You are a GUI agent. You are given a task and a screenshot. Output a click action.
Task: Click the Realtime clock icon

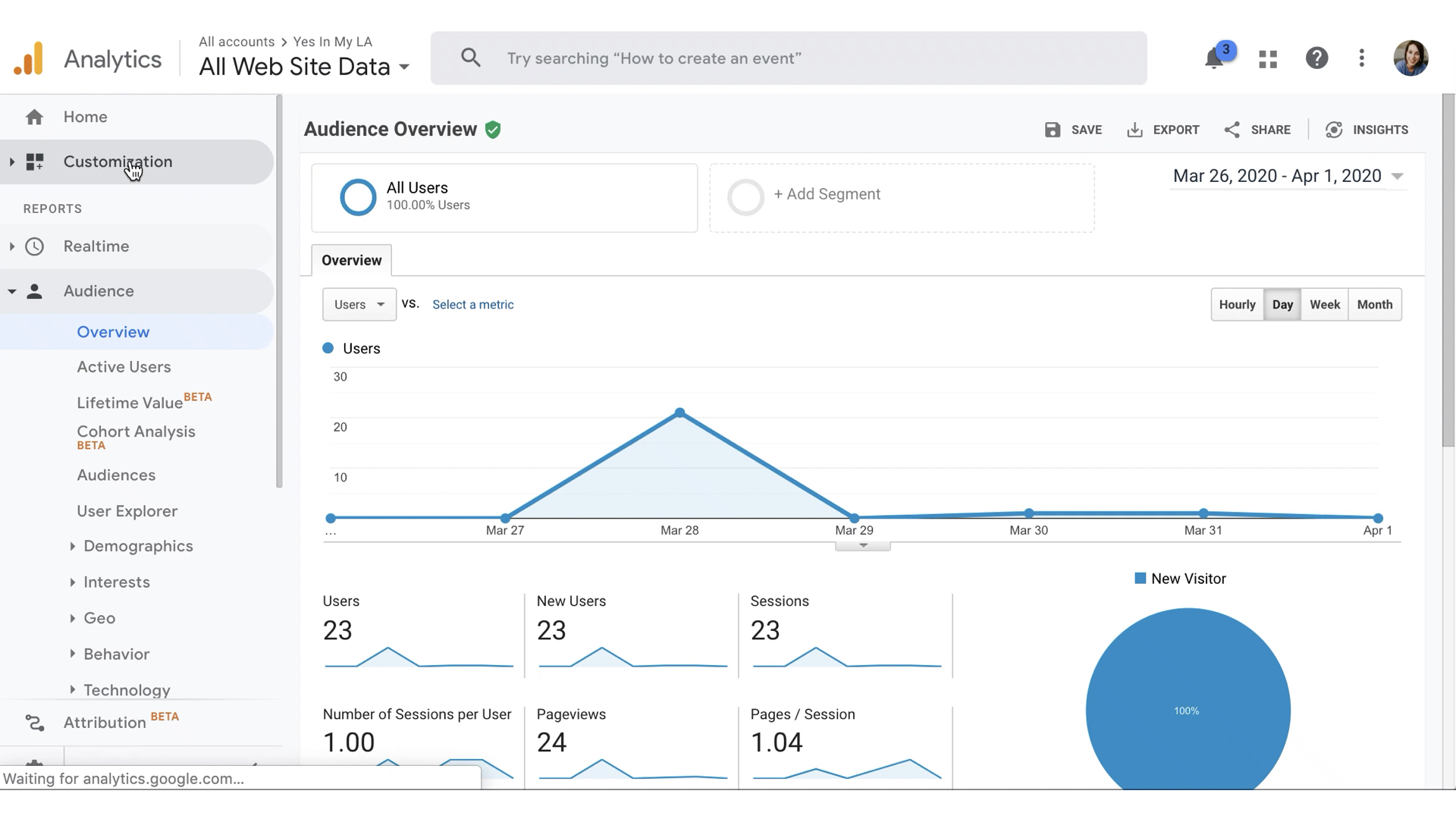[x=35, y=246]
